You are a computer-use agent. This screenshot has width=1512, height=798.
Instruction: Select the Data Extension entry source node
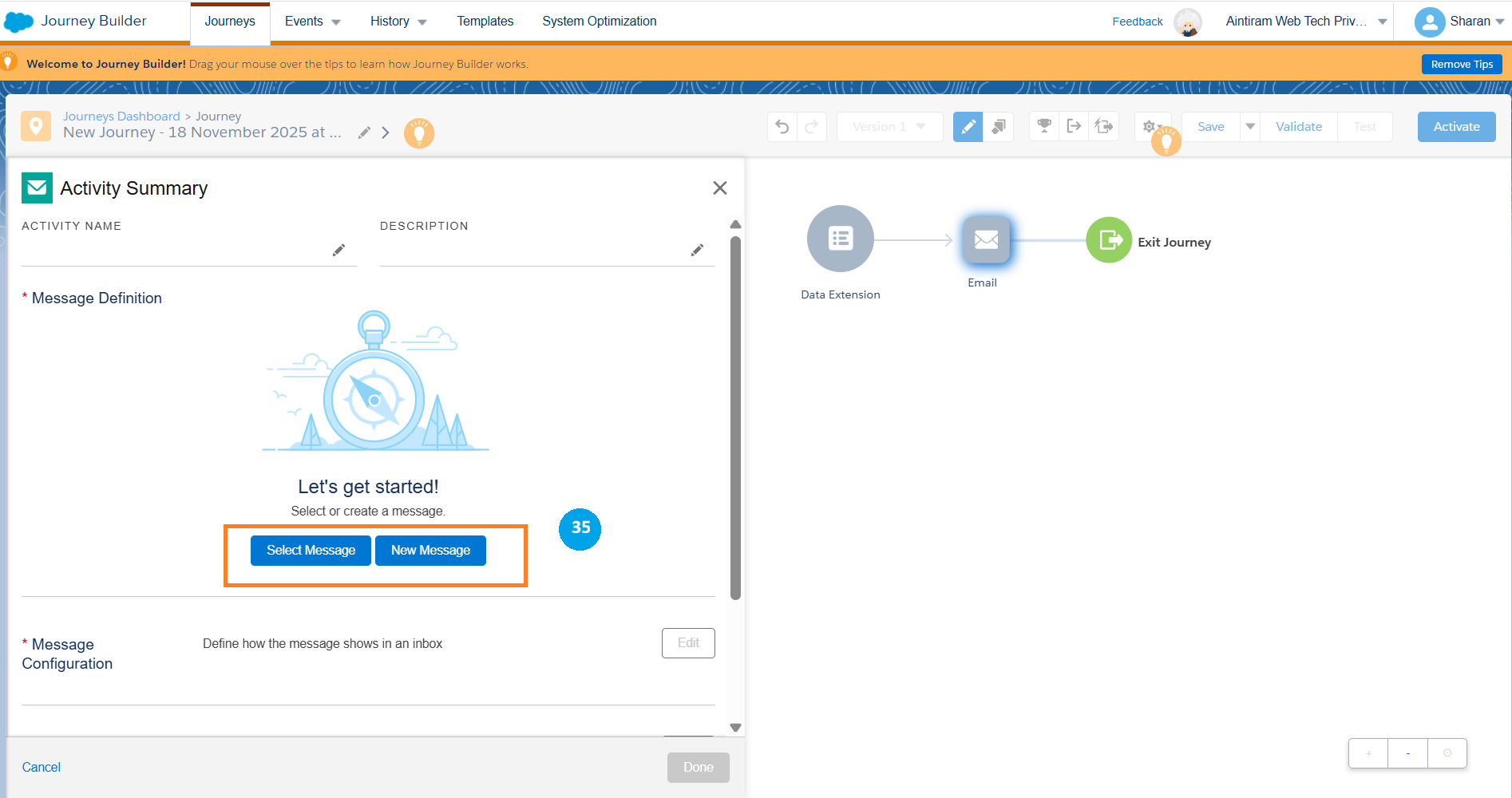coord(840,239)
